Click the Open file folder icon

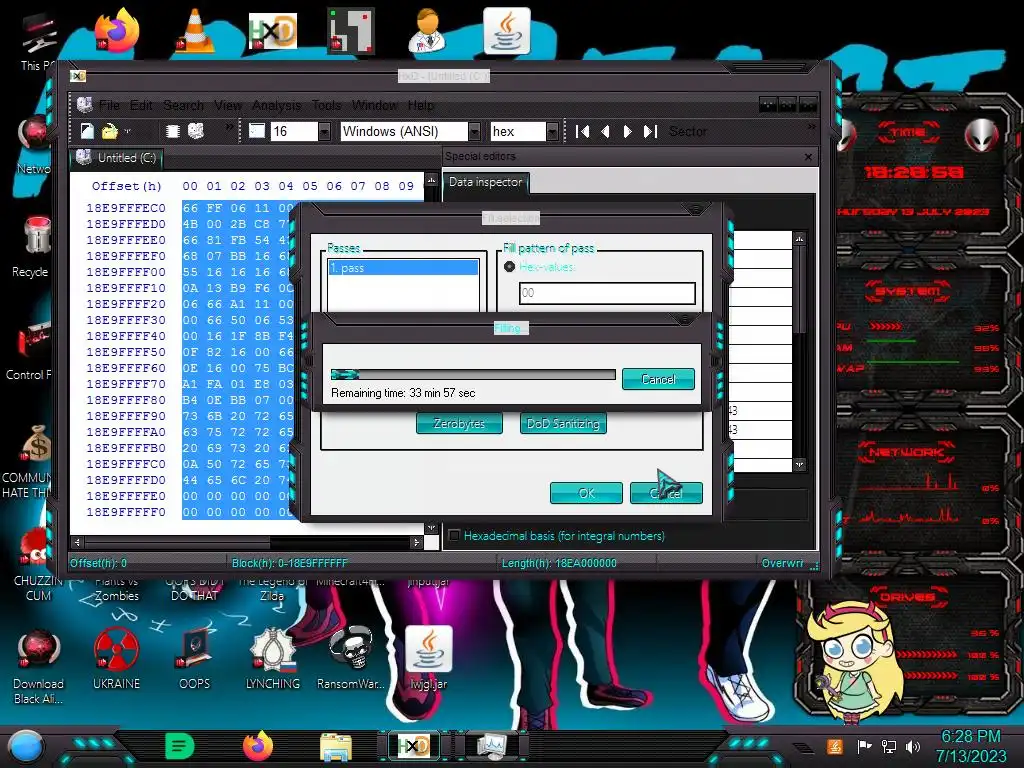tap(109, 131)
